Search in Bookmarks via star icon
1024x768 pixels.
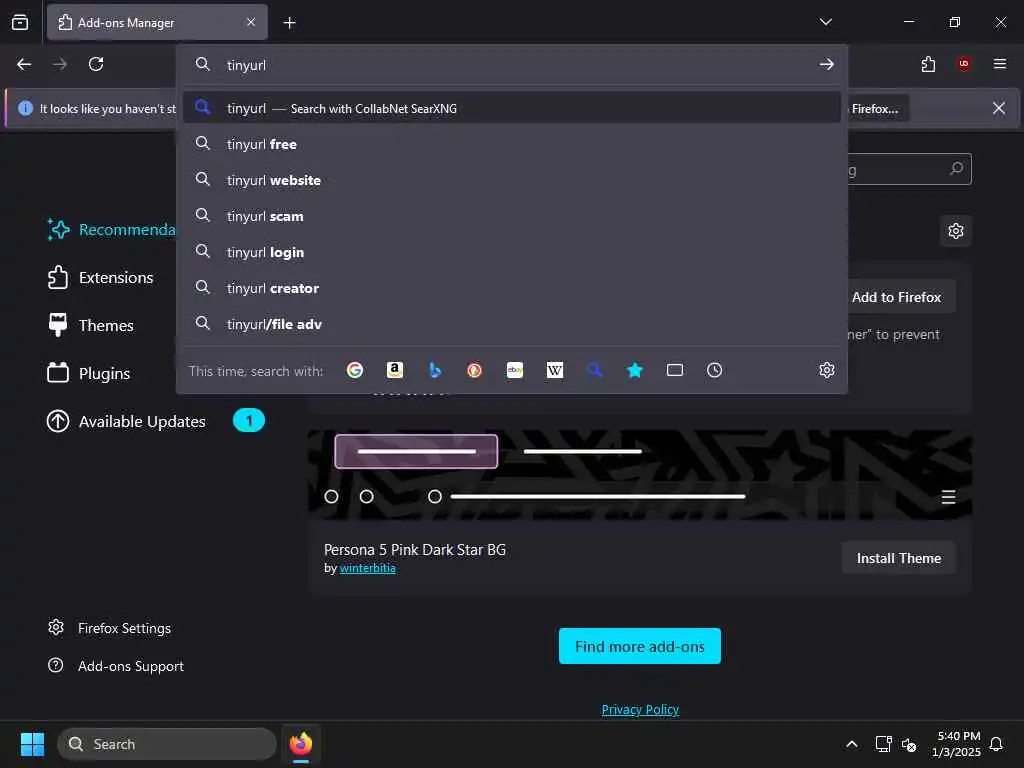coord(635,370)
